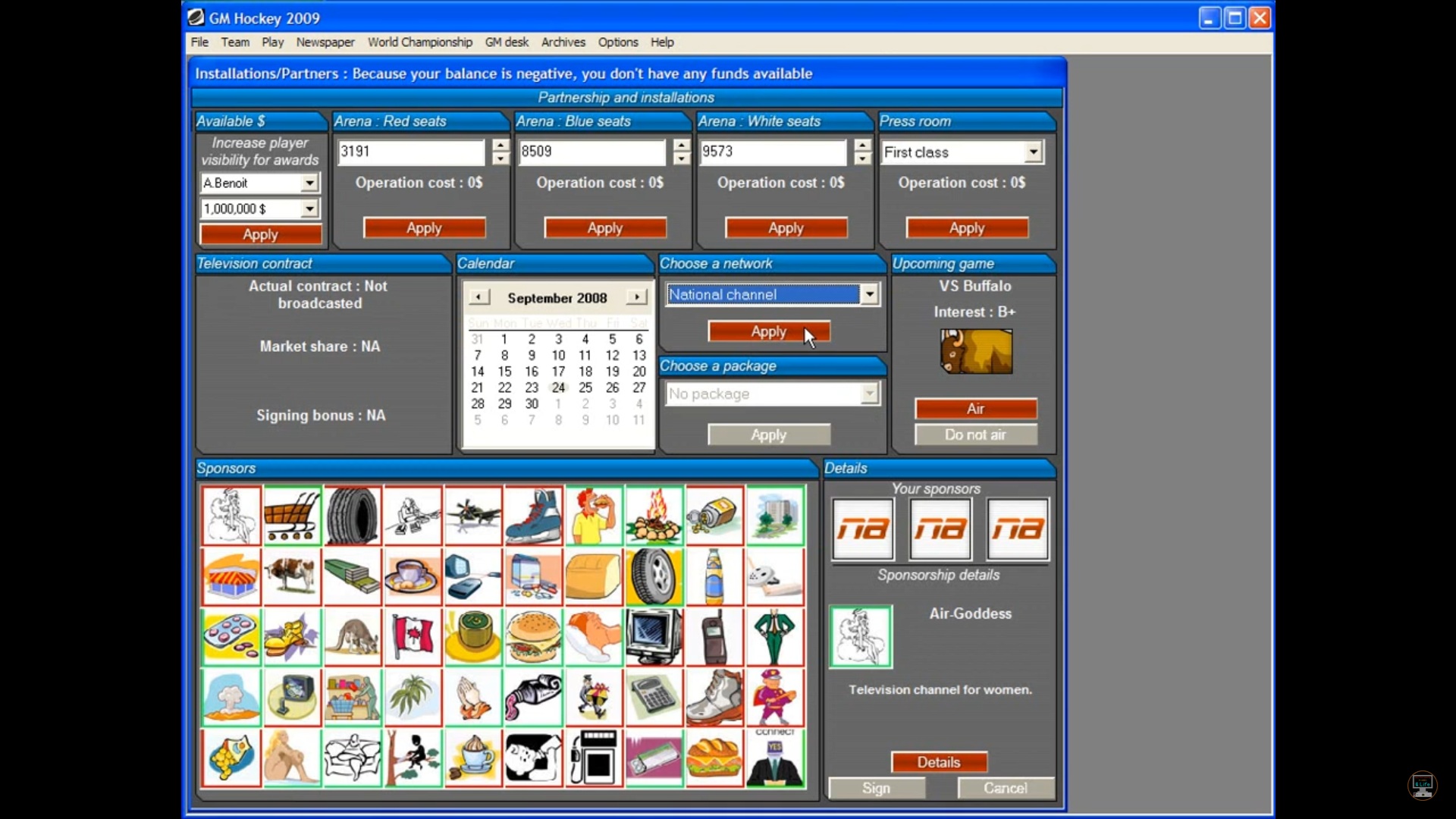Pick the propeller airplane sponsor icon
1456x819 pixels.
(473, 516)
